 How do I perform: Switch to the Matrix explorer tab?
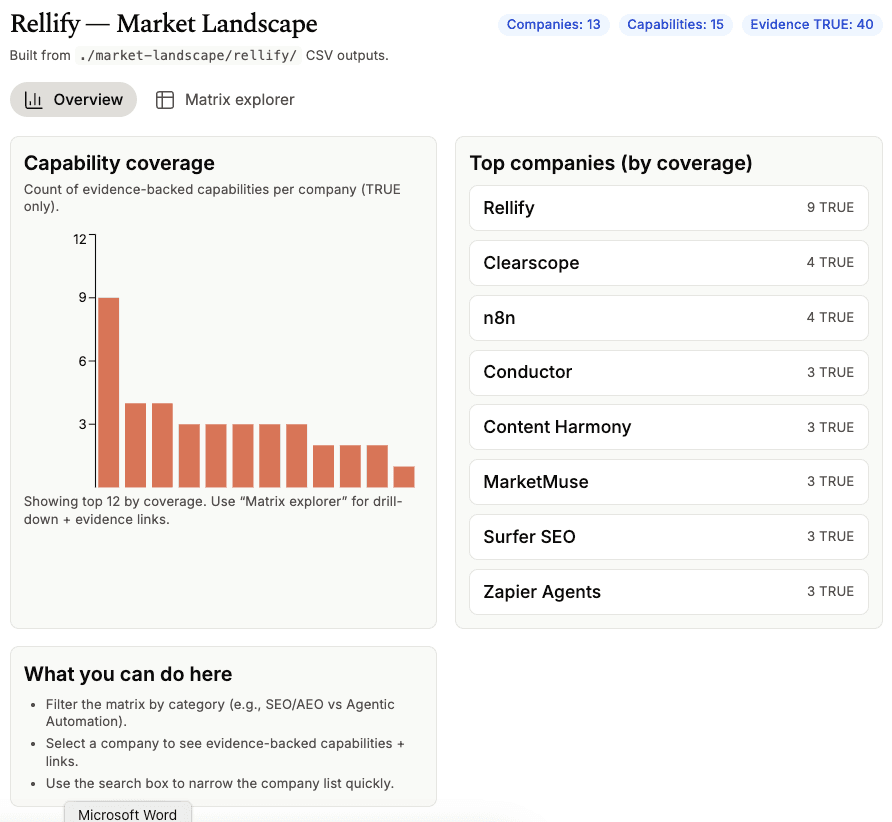[x=225, y=100]
